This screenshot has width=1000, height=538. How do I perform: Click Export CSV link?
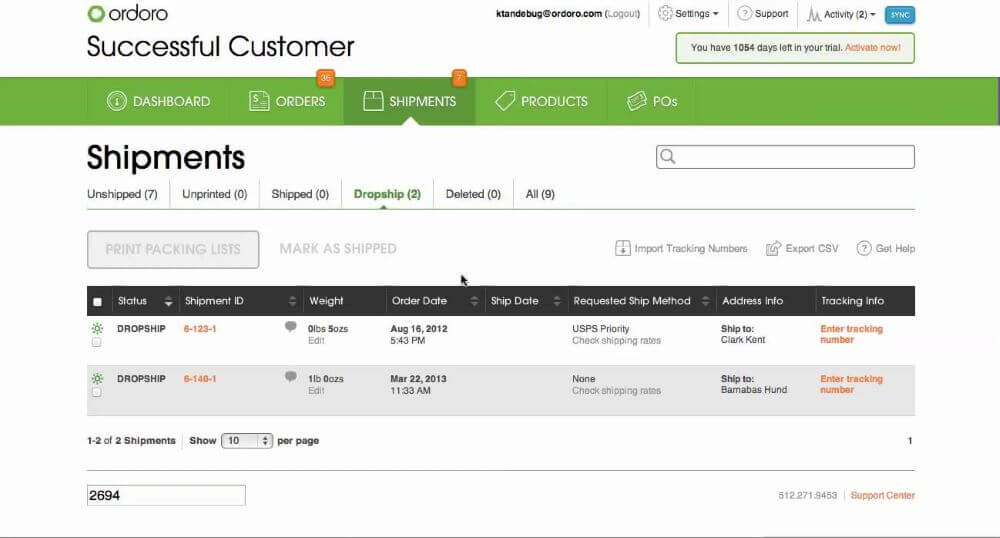coord(812,249)
